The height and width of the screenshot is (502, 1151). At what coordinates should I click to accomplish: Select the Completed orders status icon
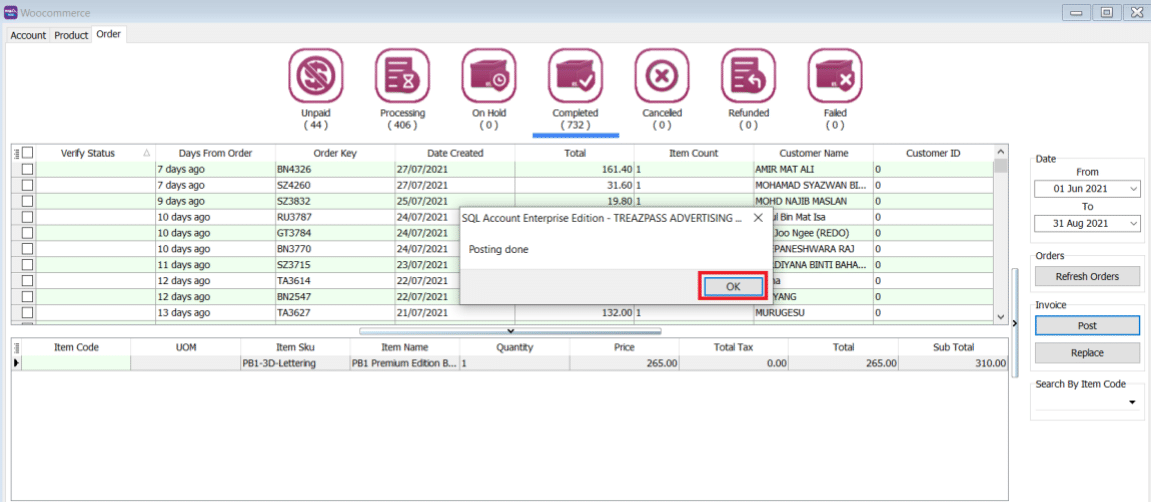575,75
